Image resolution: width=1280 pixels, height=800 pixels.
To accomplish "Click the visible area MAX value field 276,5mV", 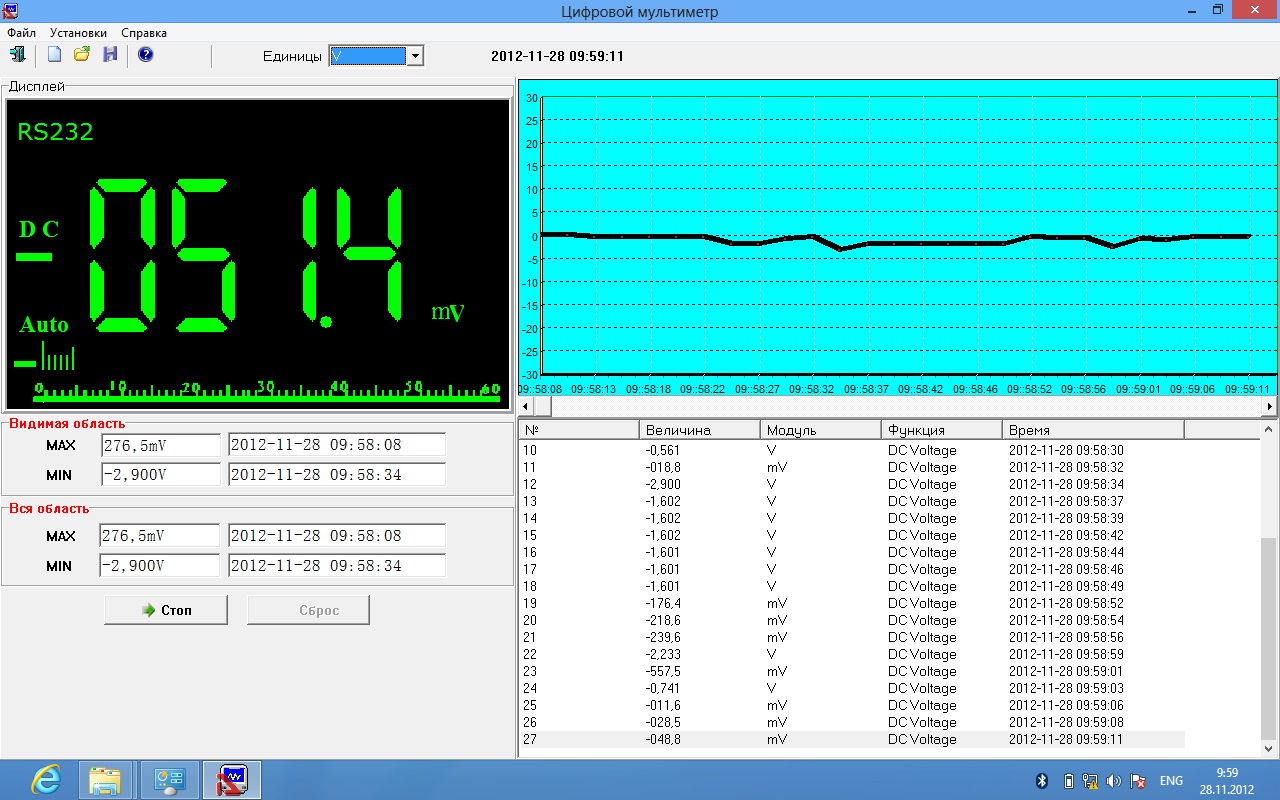I will coord(161,445).
